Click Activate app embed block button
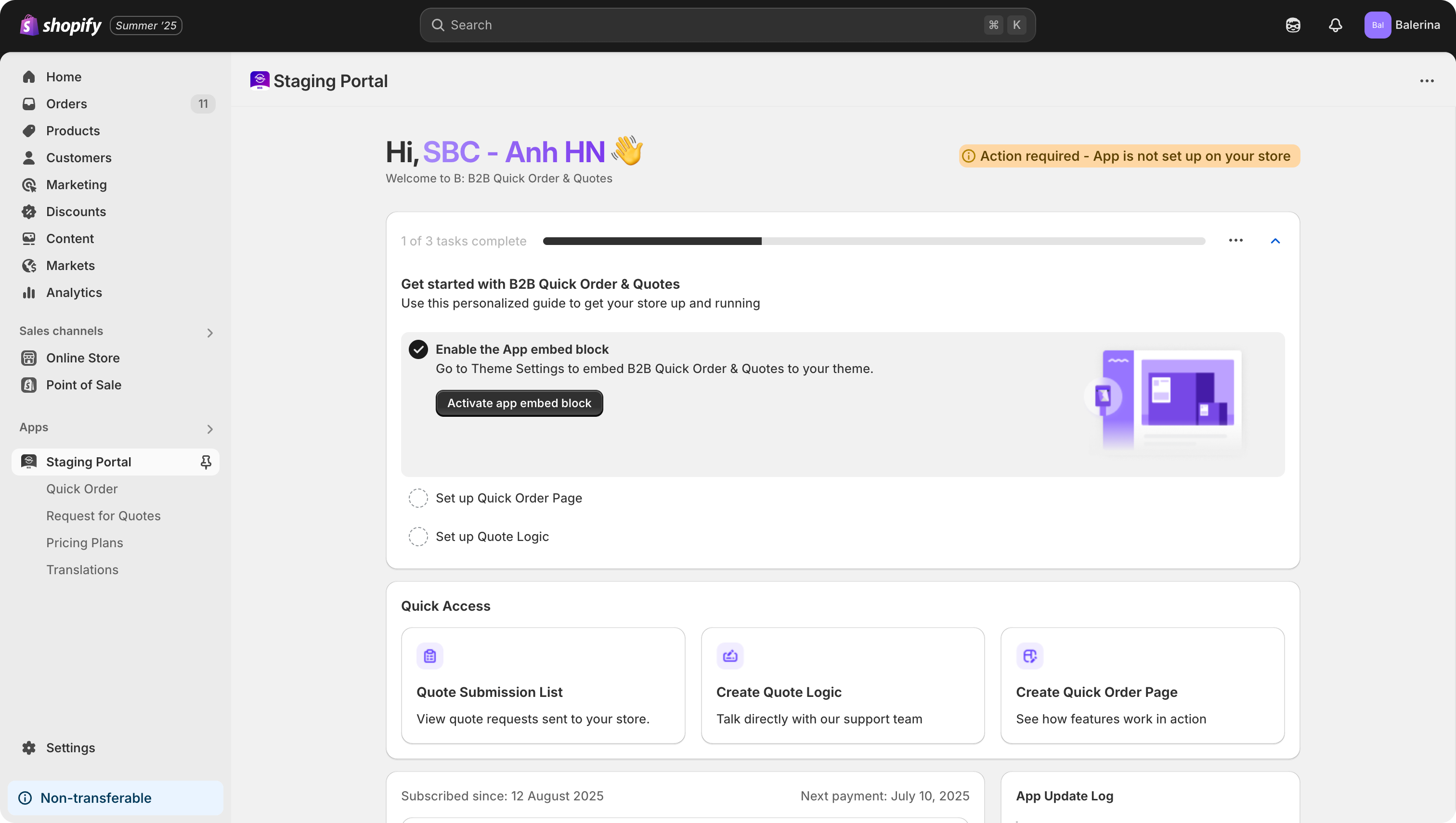Viewport: 1456px width, 823px height. 519,403
